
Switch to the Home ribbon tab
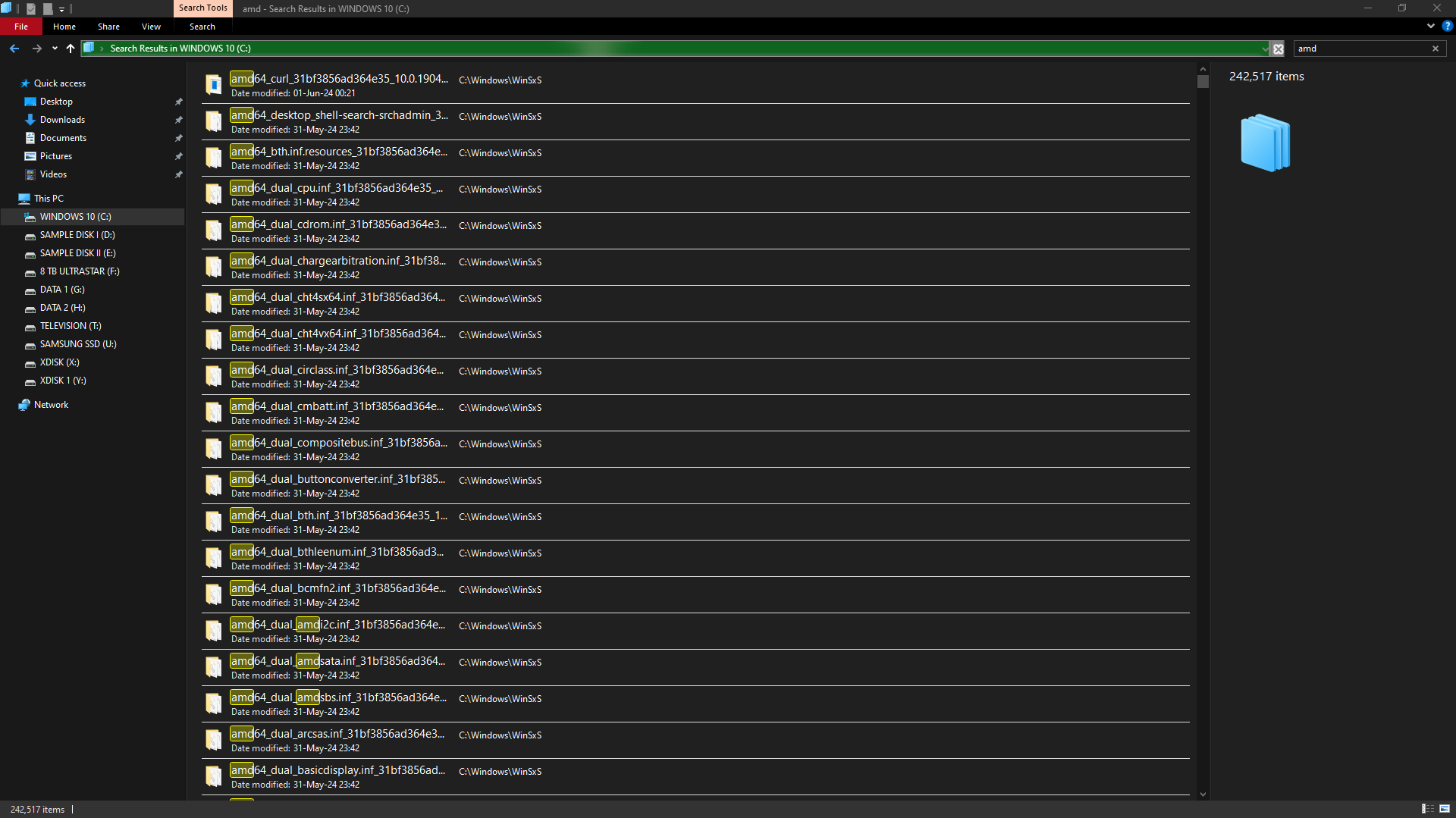coord(64,27)
